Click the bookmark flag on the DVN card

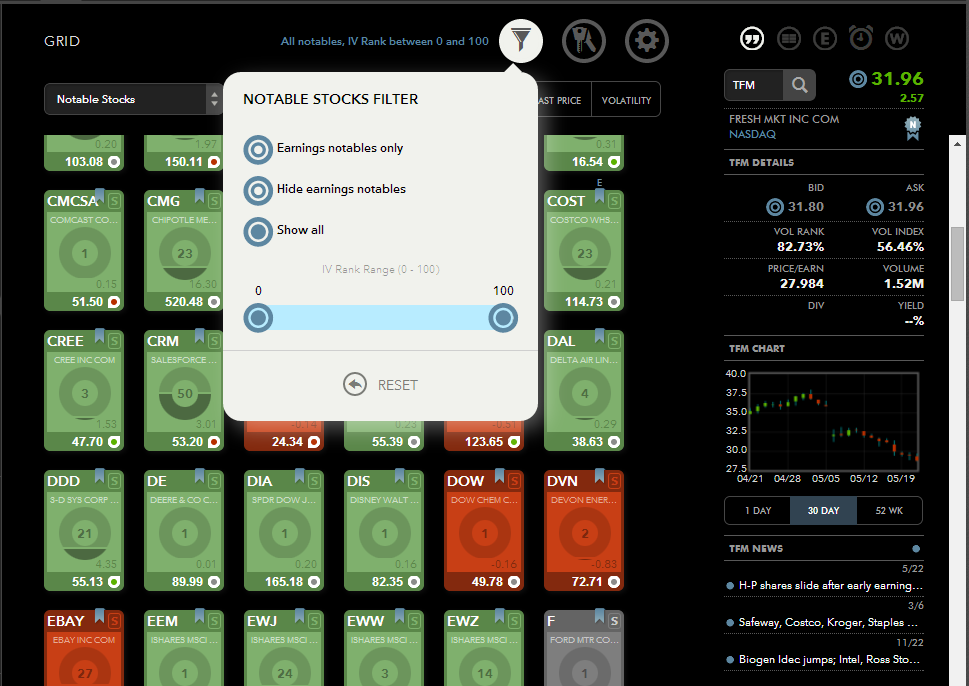tap(599, 476)
